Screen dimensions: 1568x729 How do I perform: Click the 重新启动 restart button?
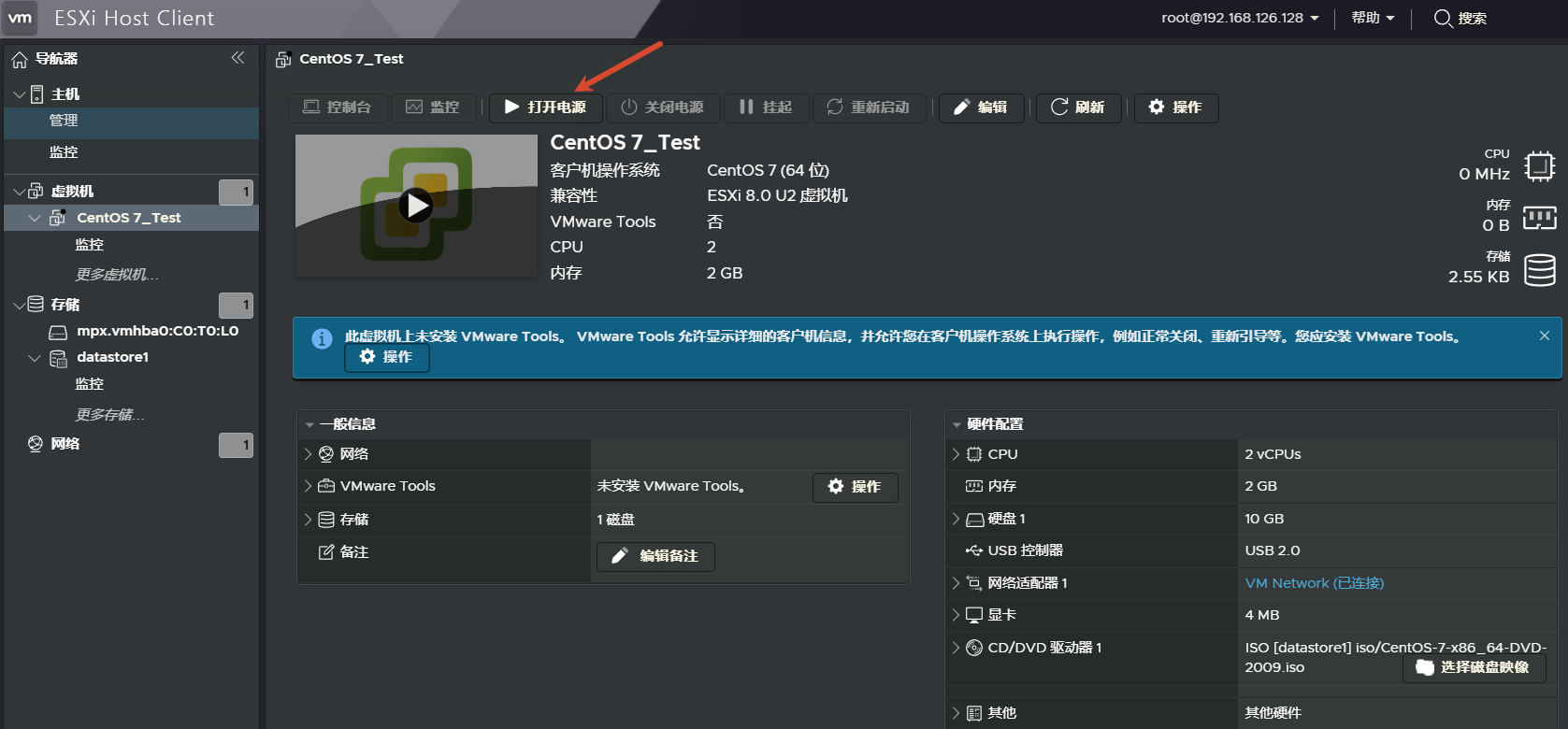869,107
